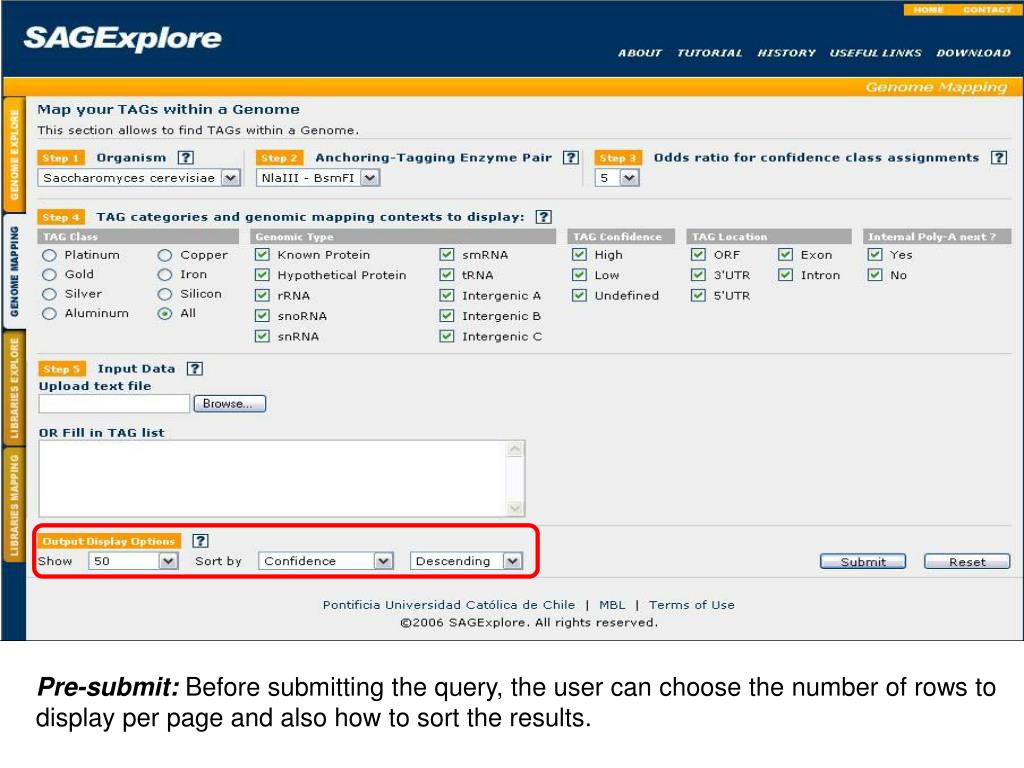Open help icon for Odds ratio step

pyautogui.click(x=999, y=157)
